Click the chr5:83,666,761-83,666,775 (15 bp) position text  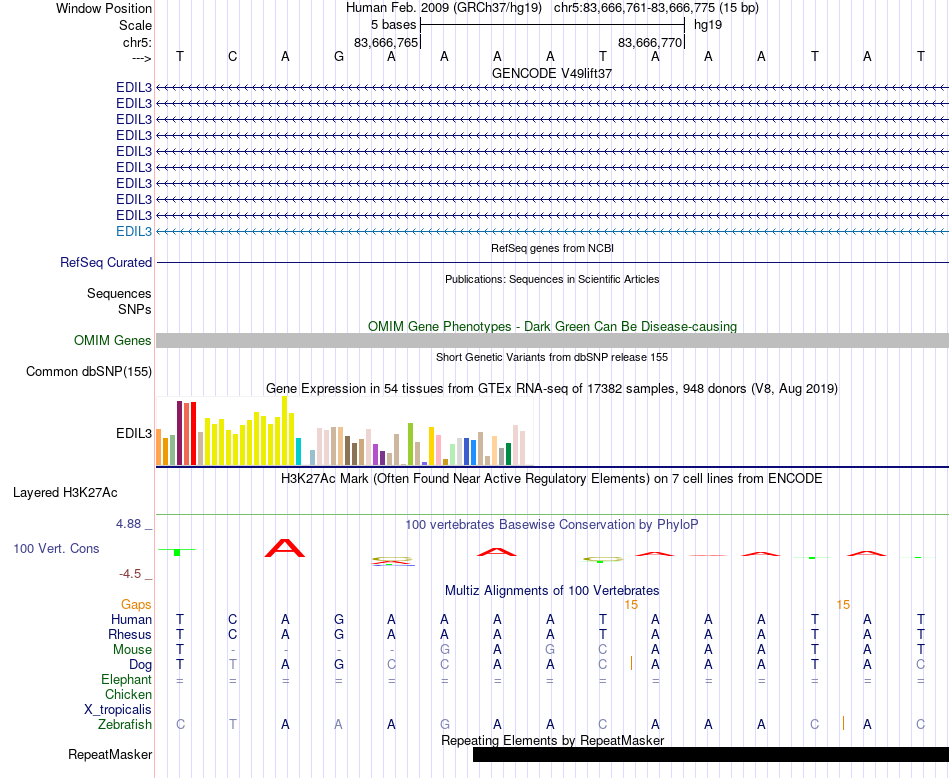pos(656,8)
